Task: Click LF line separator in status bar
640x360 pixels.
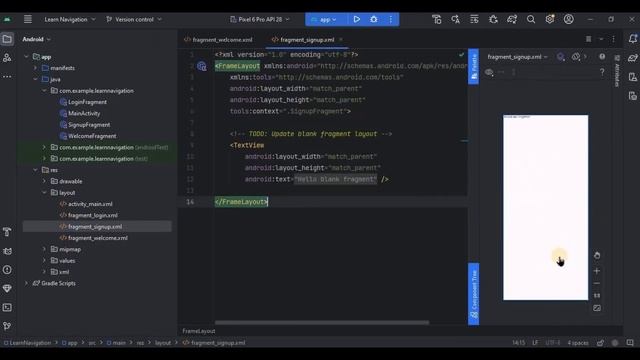Action: (535, 343)
